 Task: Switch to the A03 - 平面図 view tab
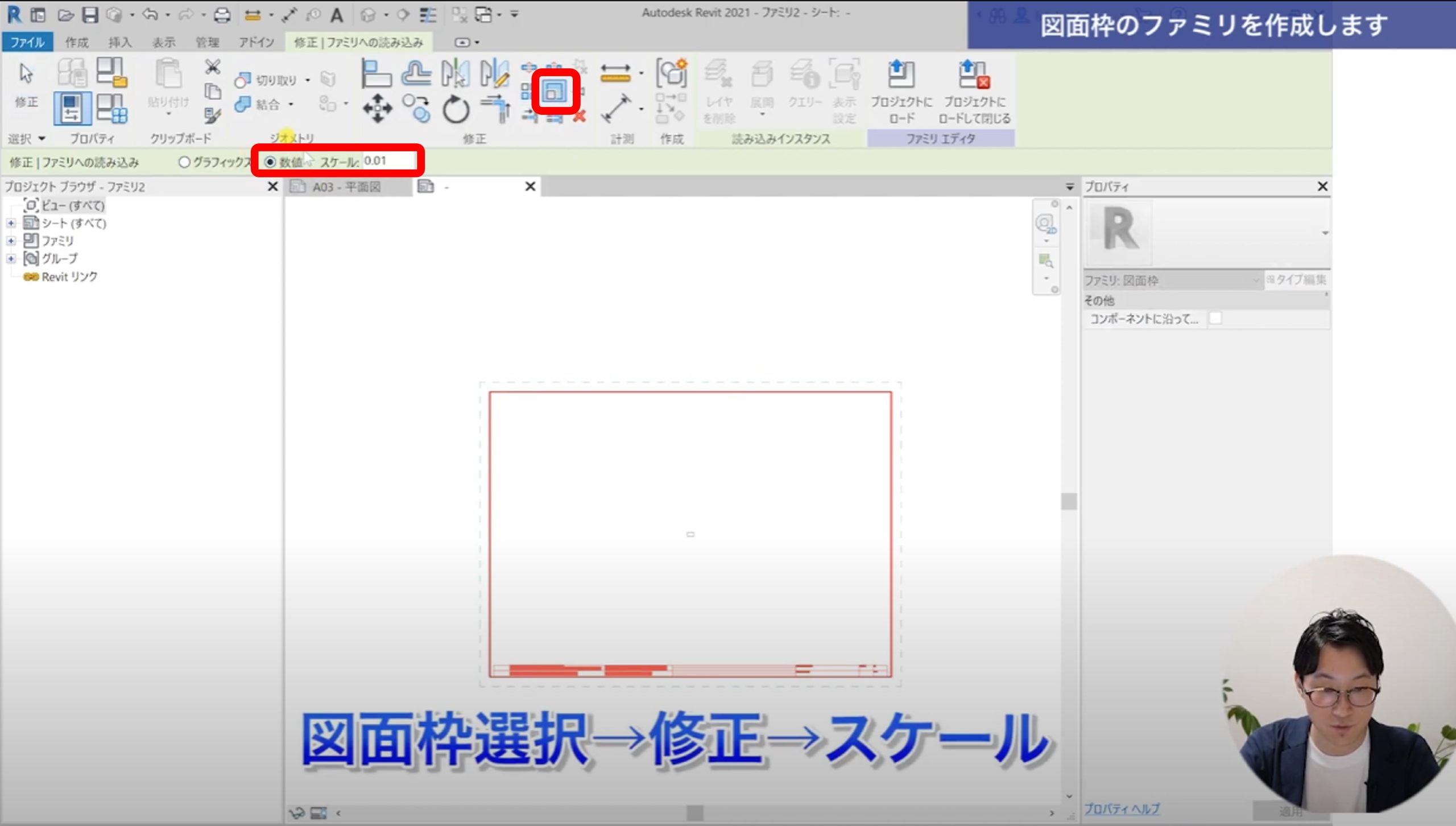pos(347,187)
